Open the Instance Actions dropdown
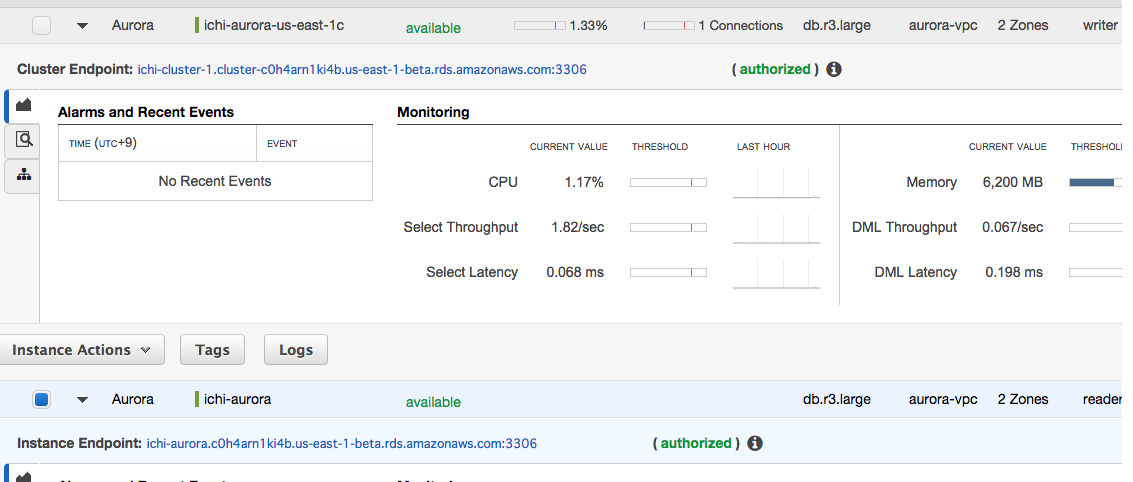 pyautogui.click(x=82, y=350)
